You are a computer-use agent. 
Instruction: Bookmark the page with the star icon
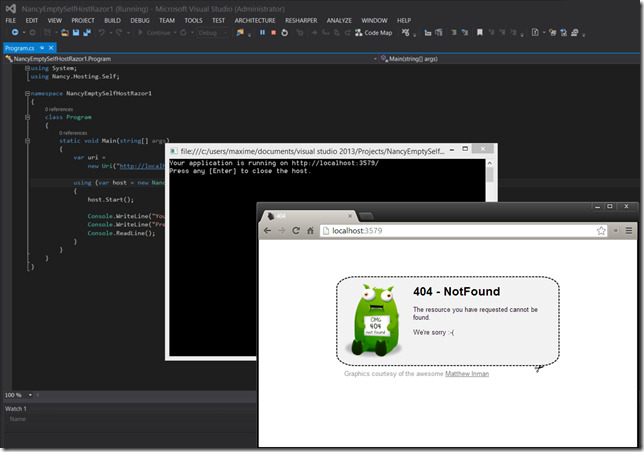click(601, 231)
